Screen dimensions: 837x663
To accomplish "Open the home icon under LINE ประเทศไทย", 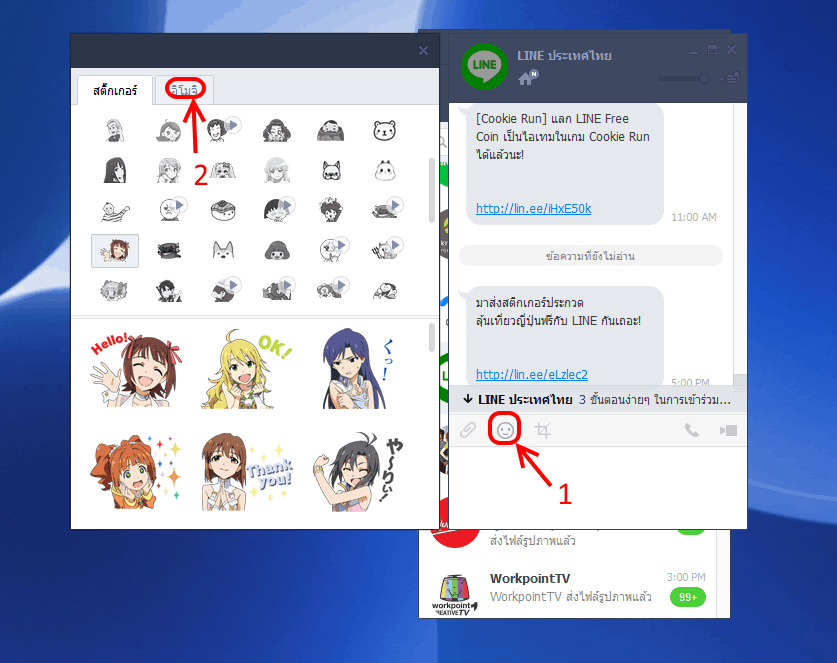I will point(527,78).
